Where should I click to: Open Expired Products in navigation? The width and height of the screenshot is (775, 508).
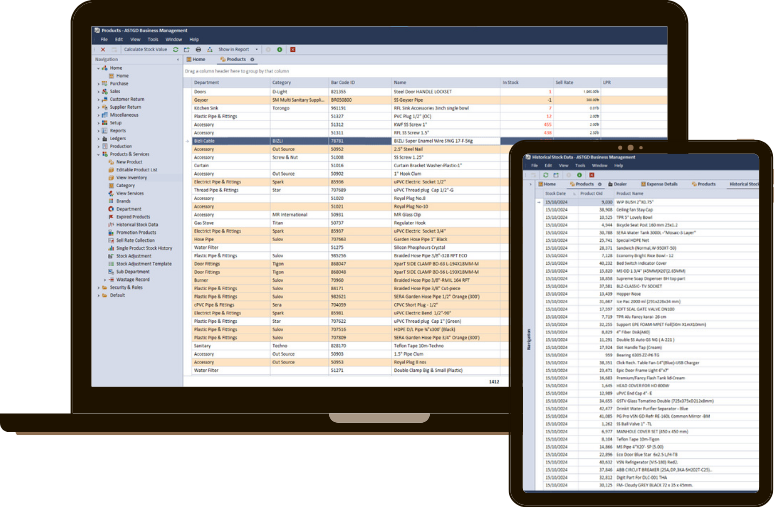point(133,217)
